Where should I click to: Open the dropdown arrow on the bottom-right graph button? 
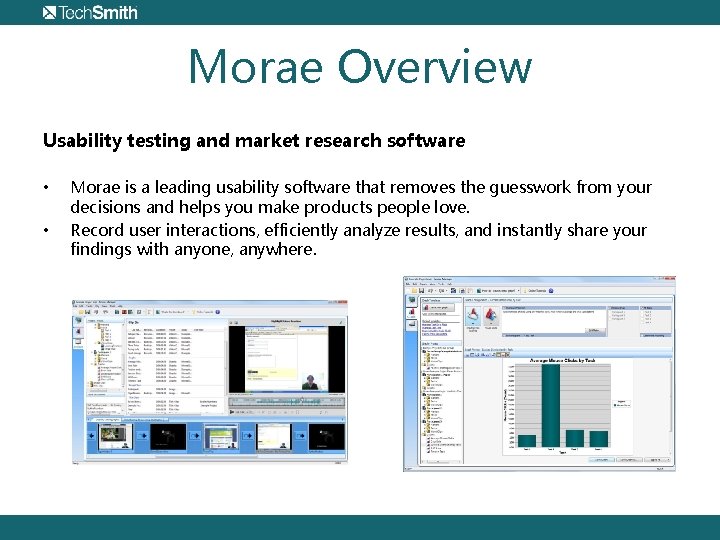pos(668,460)
